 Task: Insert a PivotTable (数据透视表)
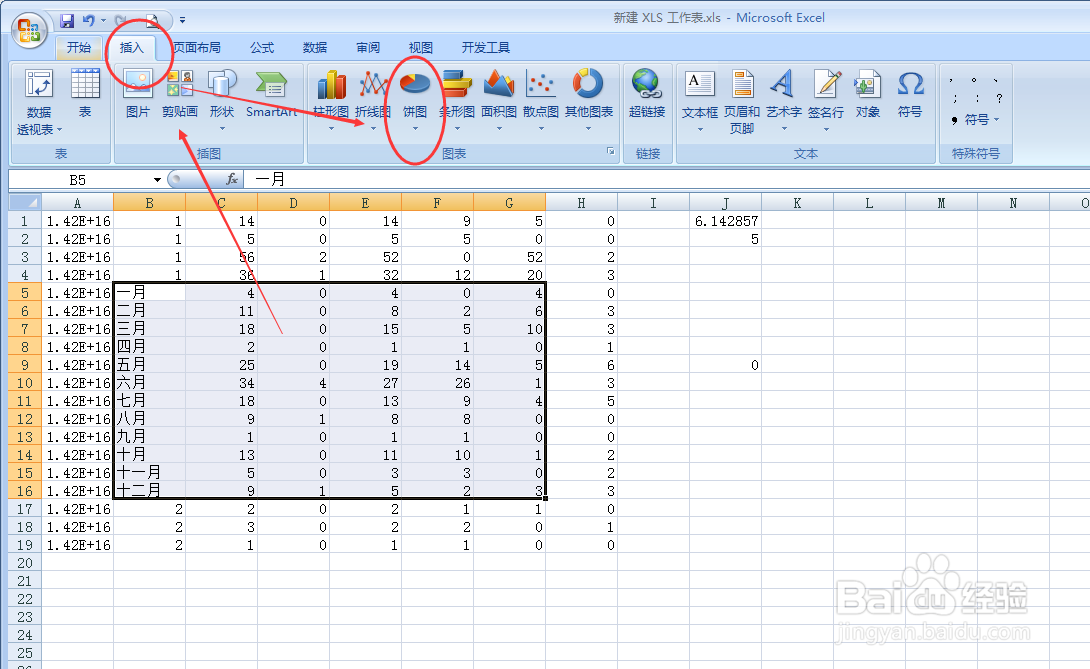tap(39, 102)
